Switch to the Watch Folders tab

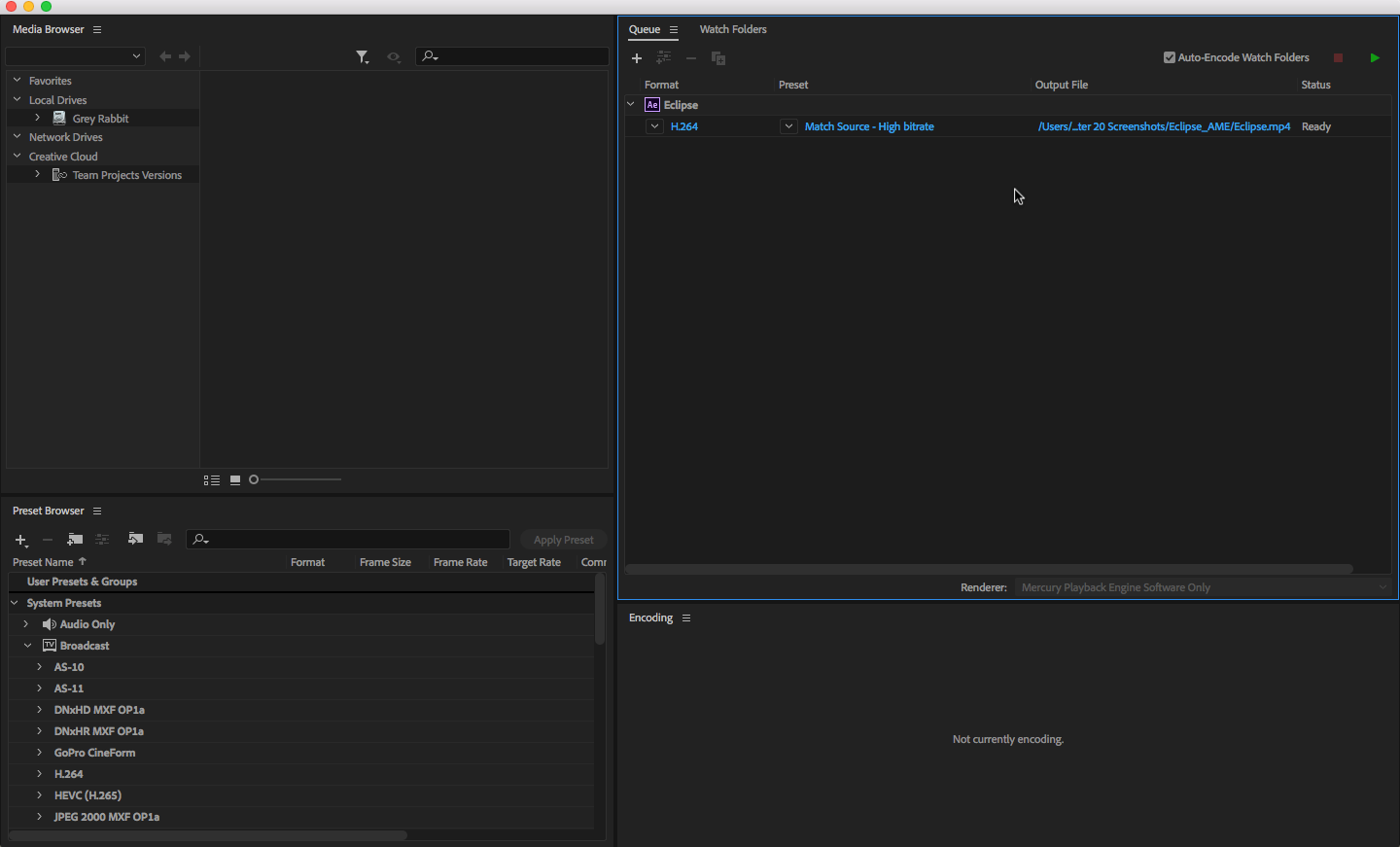click(733, 29)
